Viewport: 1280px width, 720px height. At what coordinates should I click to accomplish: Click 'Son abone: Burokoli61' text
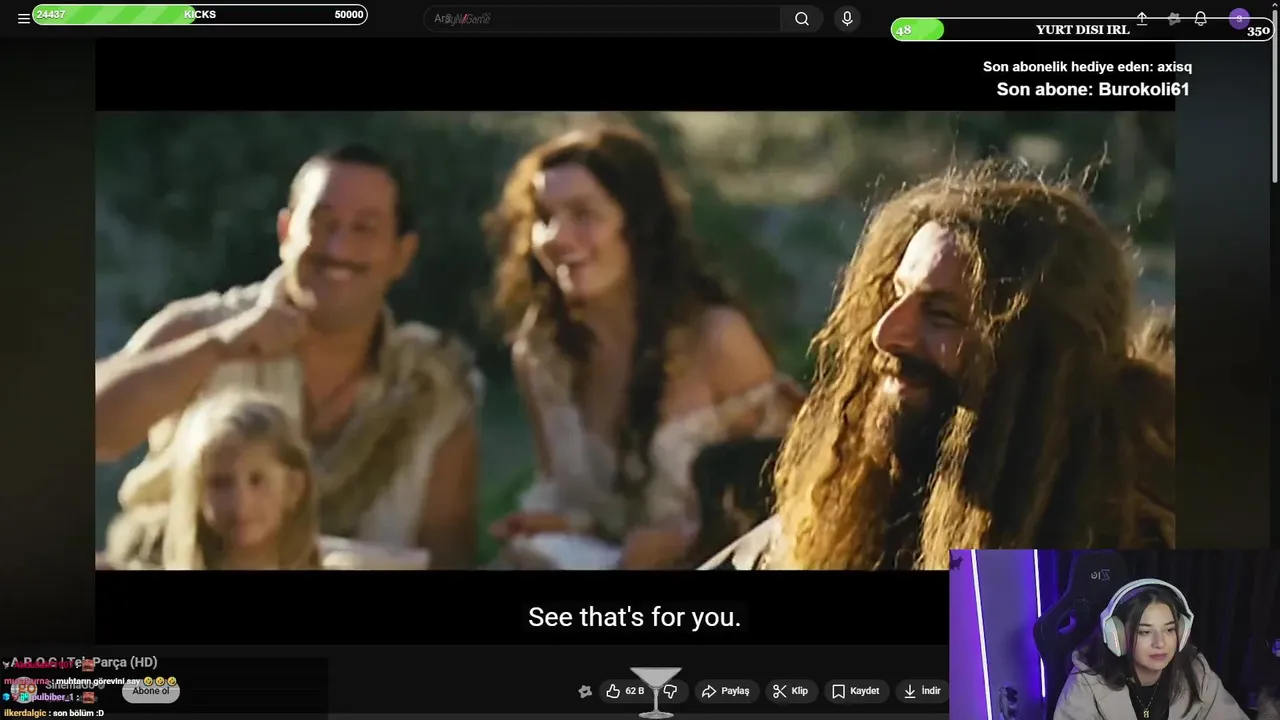click(x=1093, y=89)
